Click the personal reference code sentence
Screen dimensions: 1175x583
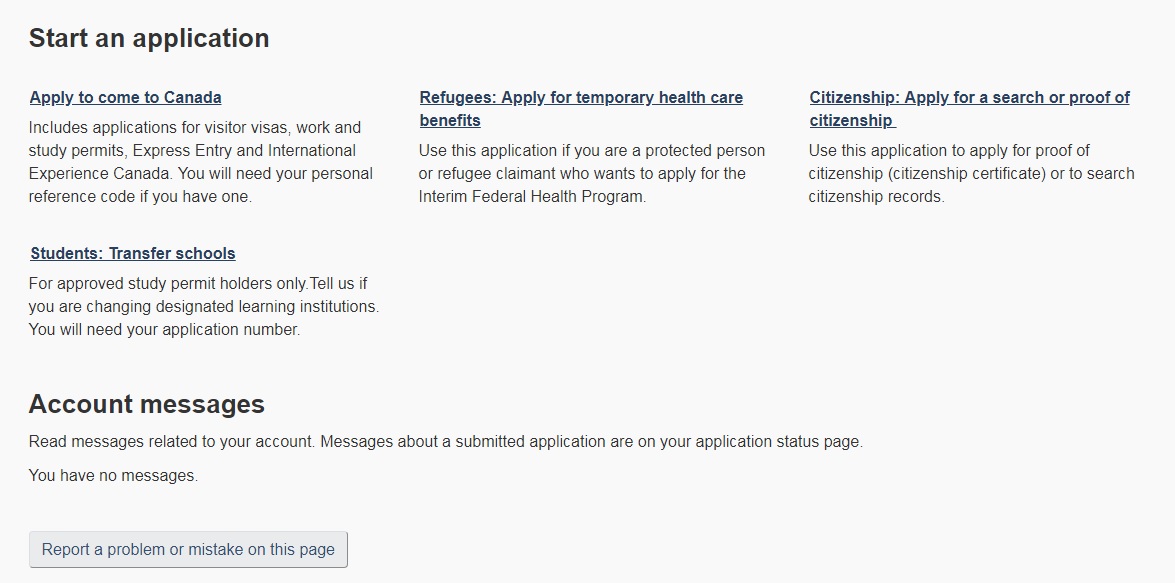tap(201, 185)
